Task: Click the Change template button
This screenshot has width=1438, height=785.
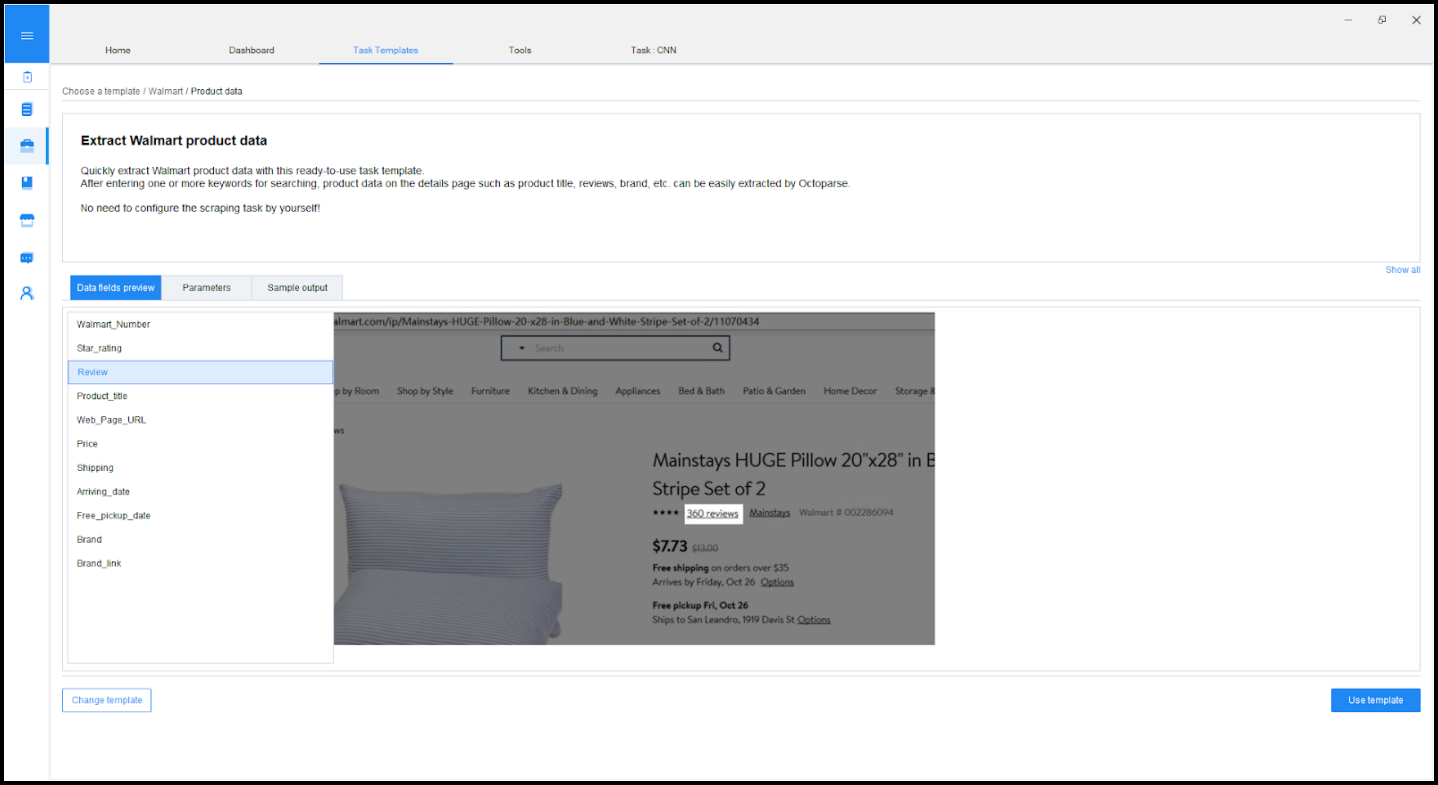Action: [107, 700]
